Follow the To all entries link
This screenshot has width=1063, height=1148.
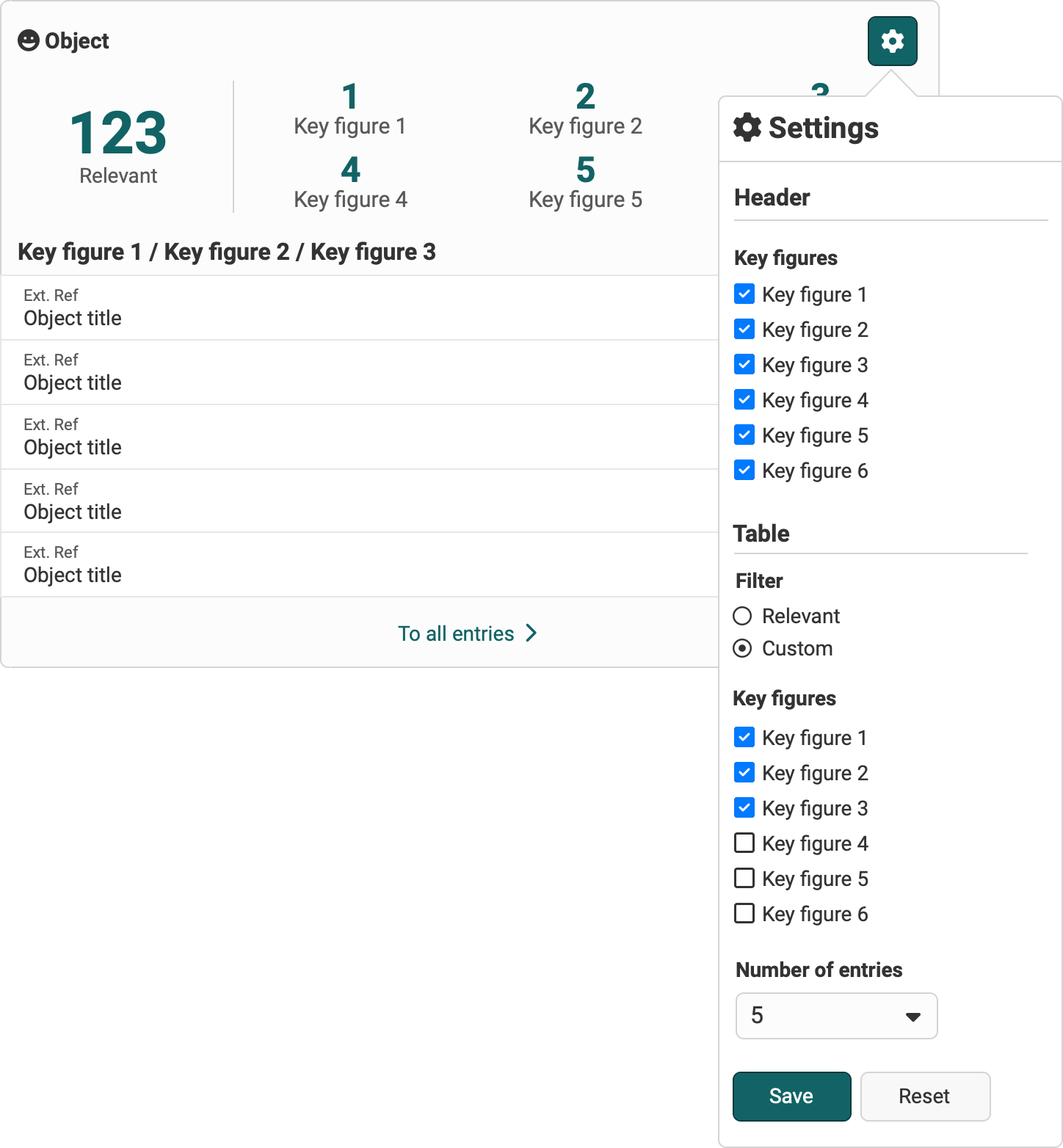[457, 633]
